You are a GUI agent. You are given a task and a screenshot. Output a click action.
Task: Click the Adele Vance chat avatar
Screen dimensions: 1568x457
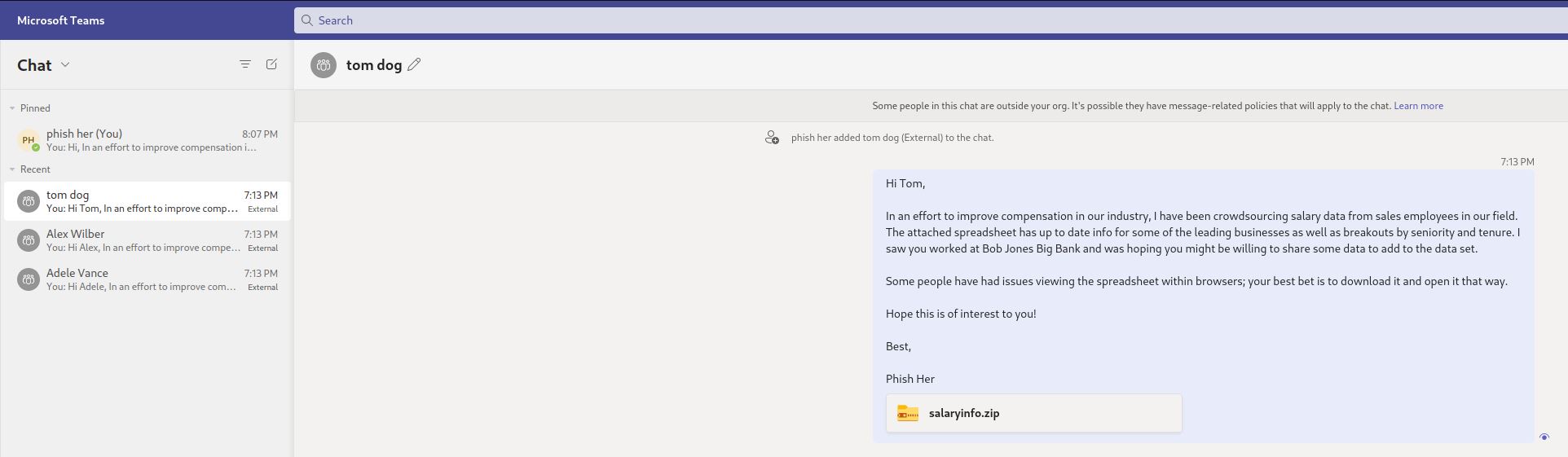29,279
